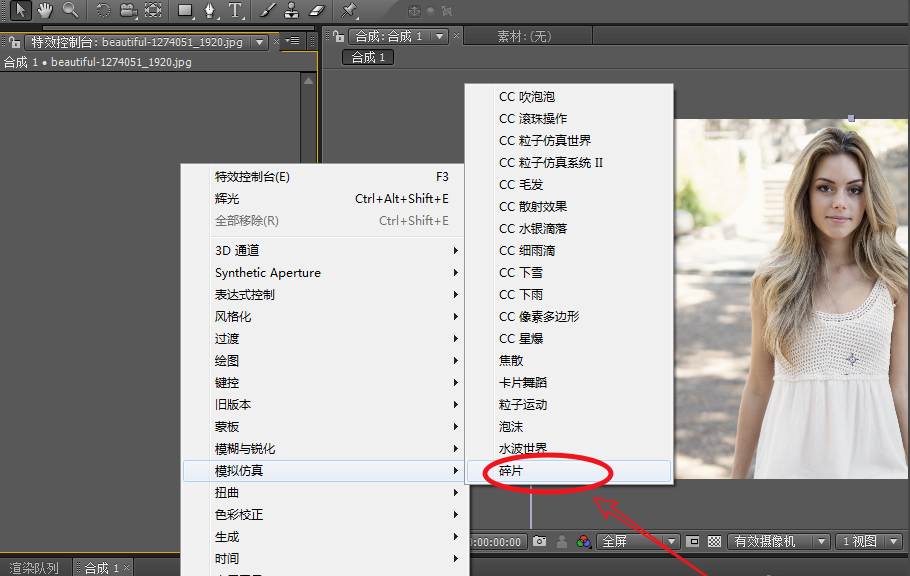Select CC 细雨滴 effect

click(x=569, y=251)
